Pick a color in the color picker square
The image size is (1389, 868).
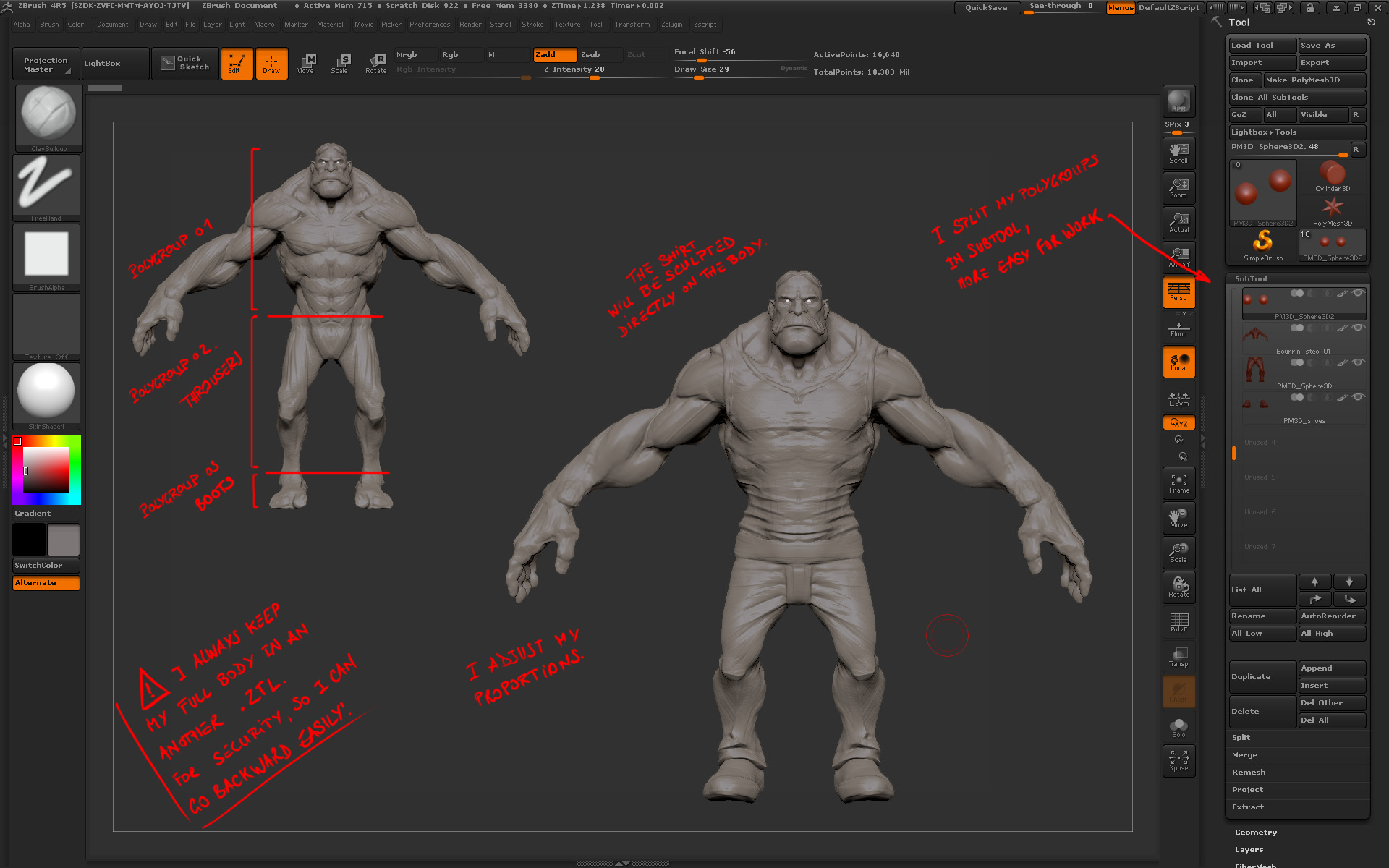click(x=46, y=470)
